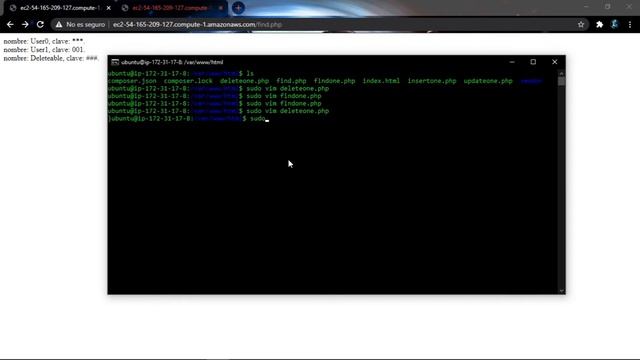Click the current 'sudo' command prompt line

pyautogui.click(x=189, y=118)
